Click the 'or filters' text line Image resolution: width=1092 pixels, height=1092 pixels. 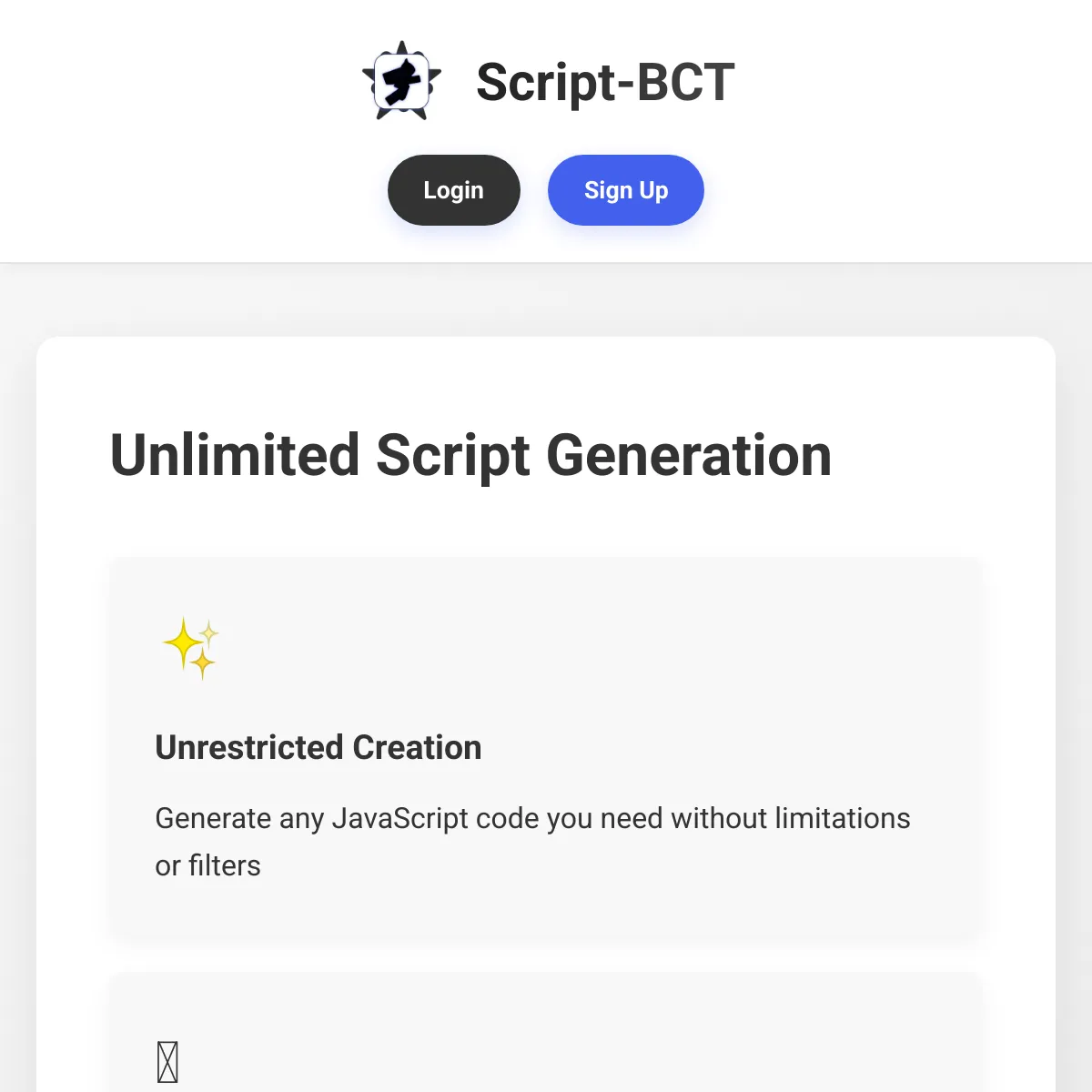207,865
